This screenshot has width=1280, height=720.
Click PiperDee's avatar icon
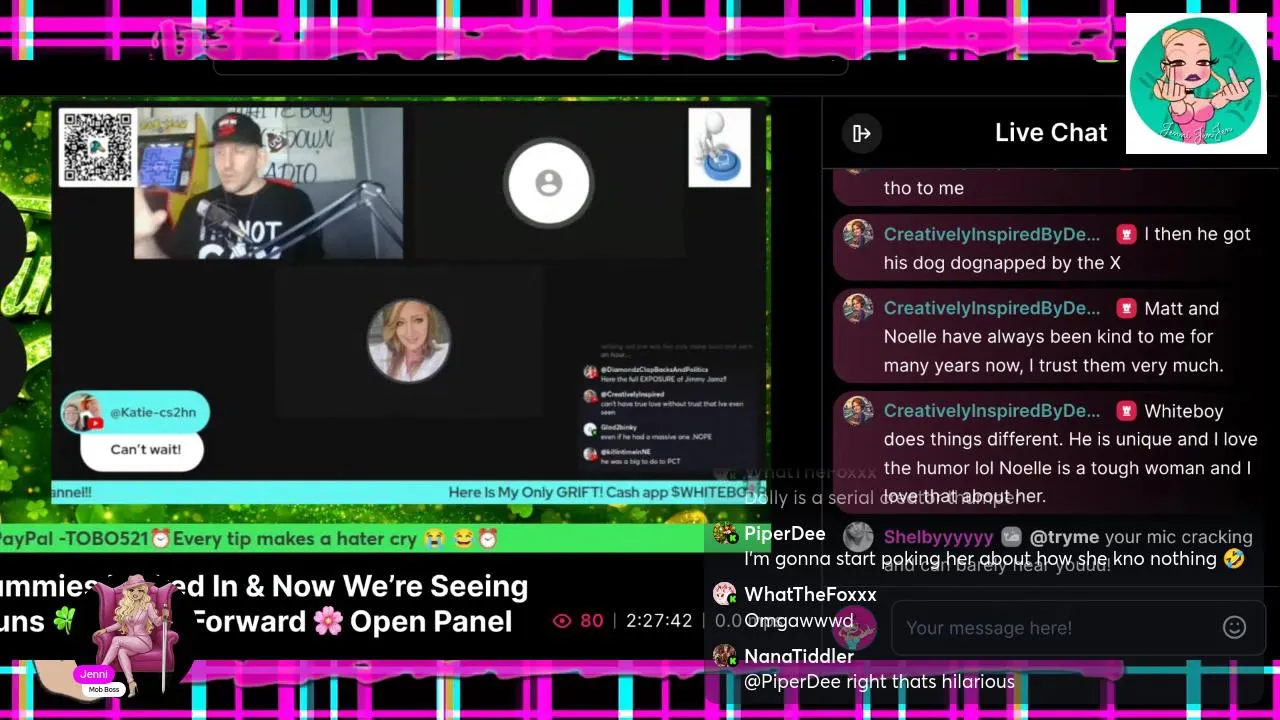724,534
